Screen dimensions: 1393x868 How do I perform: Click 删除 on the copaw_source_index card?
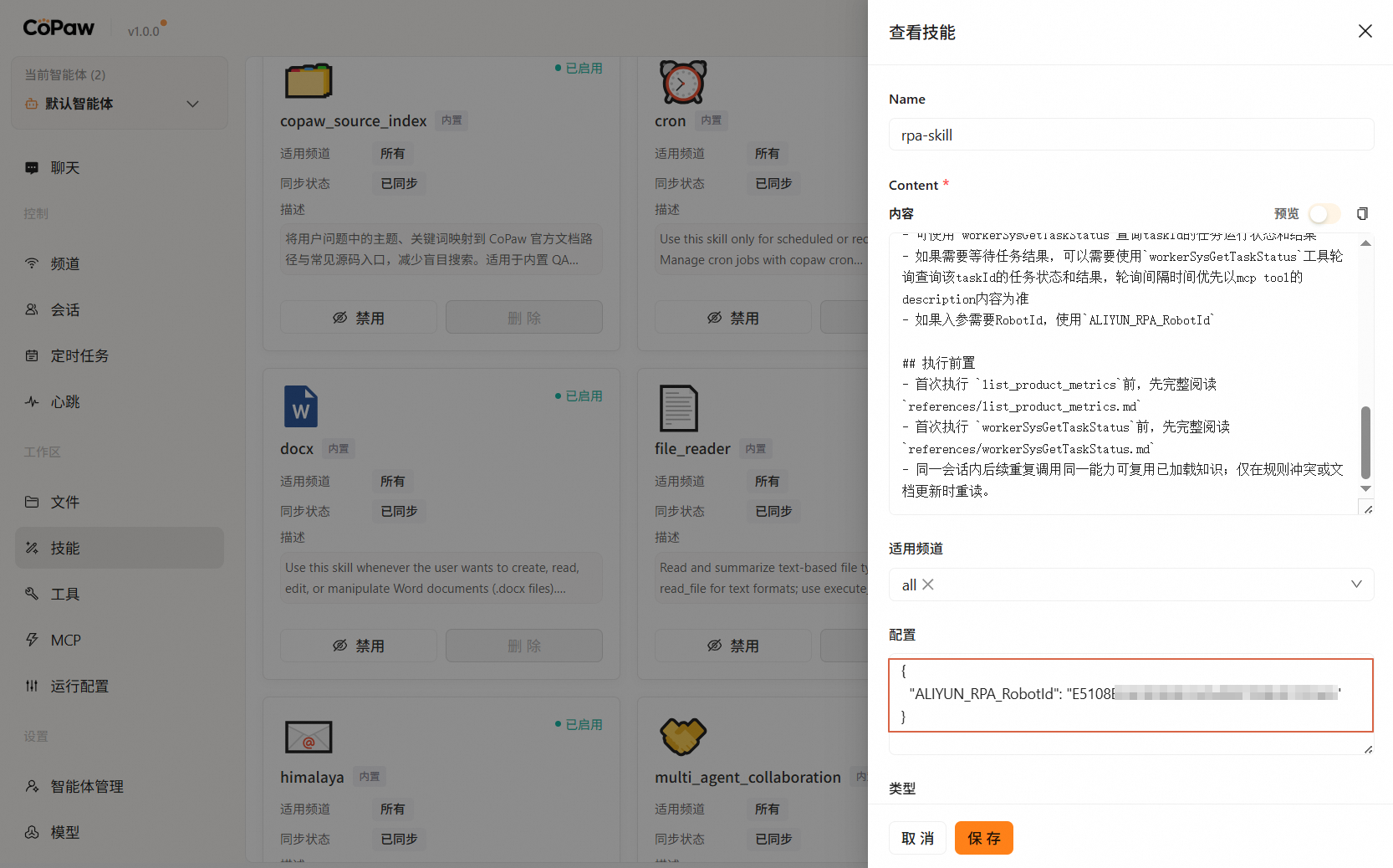[524, 318]
